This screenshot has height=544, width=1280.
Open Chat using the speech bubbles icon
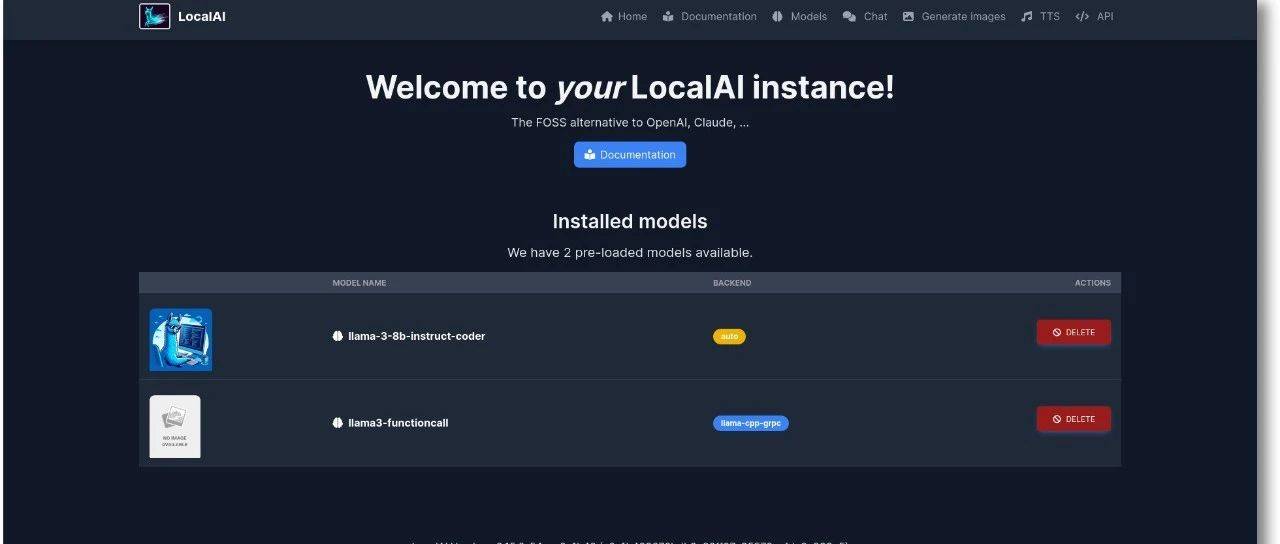click(x=849, y=17)
